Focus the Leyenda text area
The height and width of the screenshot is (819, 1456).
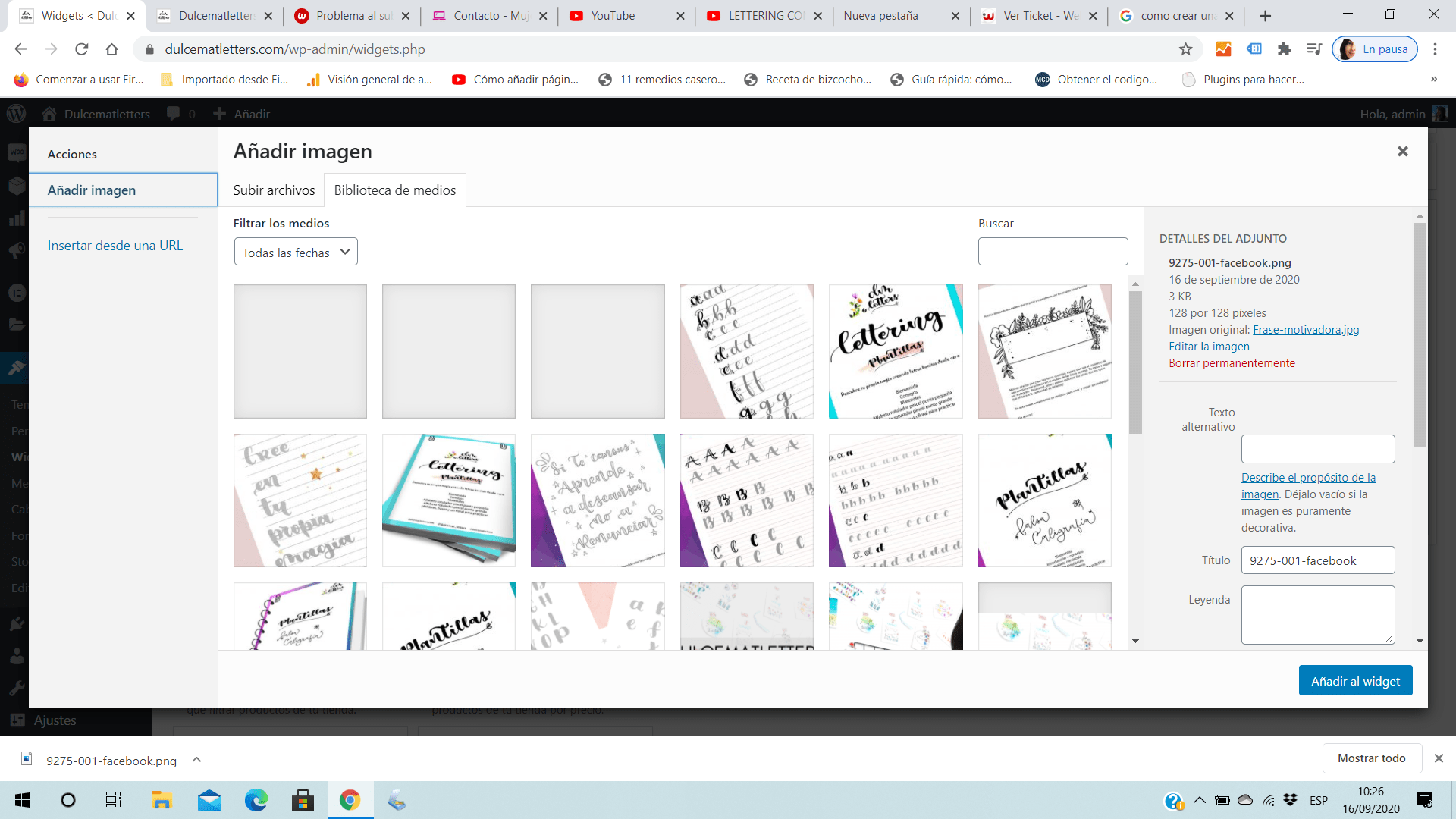[1317, 615]
